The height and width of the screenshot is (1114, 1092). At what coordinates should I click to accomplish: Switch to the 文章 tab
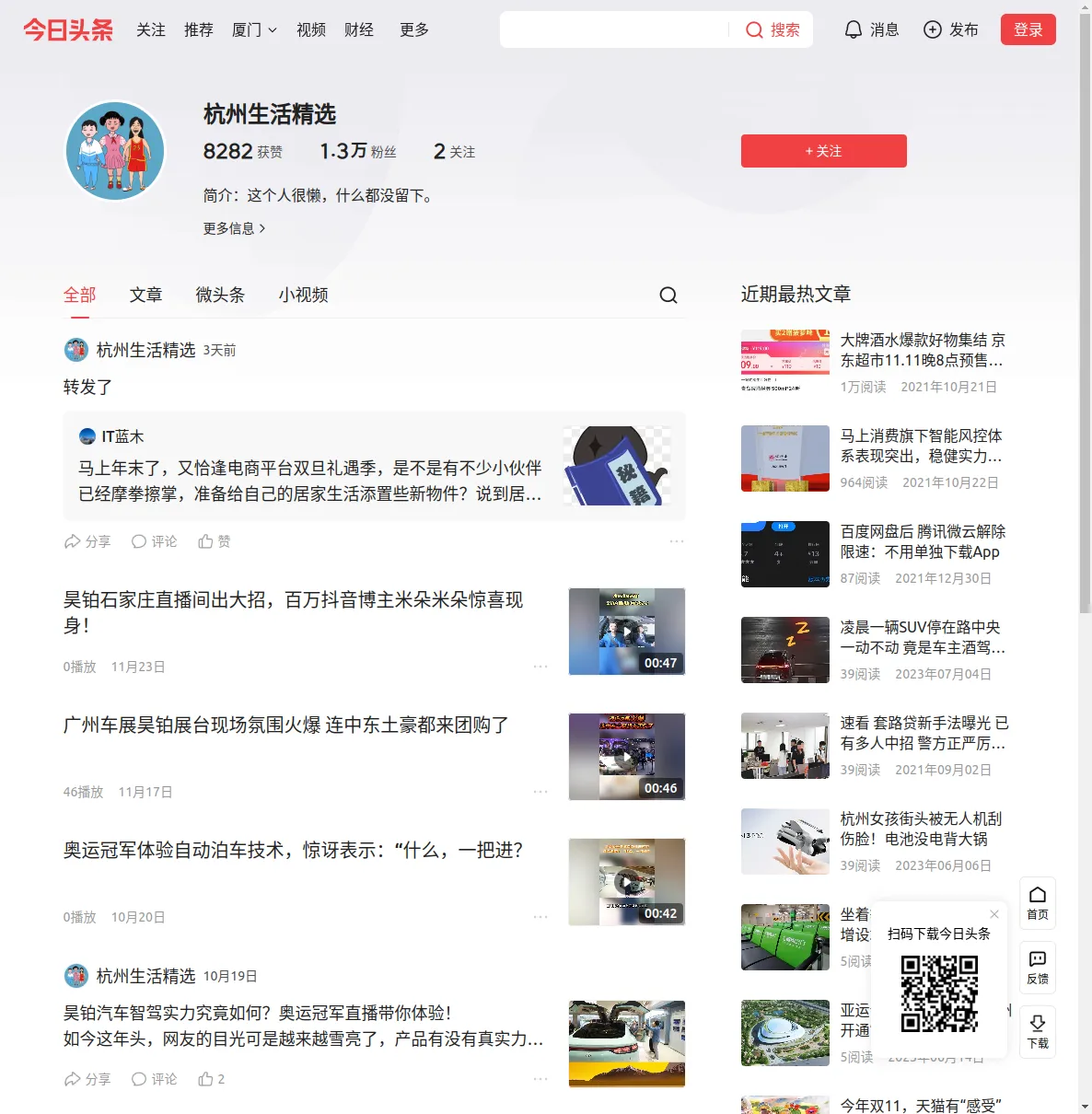coord(145,295)
